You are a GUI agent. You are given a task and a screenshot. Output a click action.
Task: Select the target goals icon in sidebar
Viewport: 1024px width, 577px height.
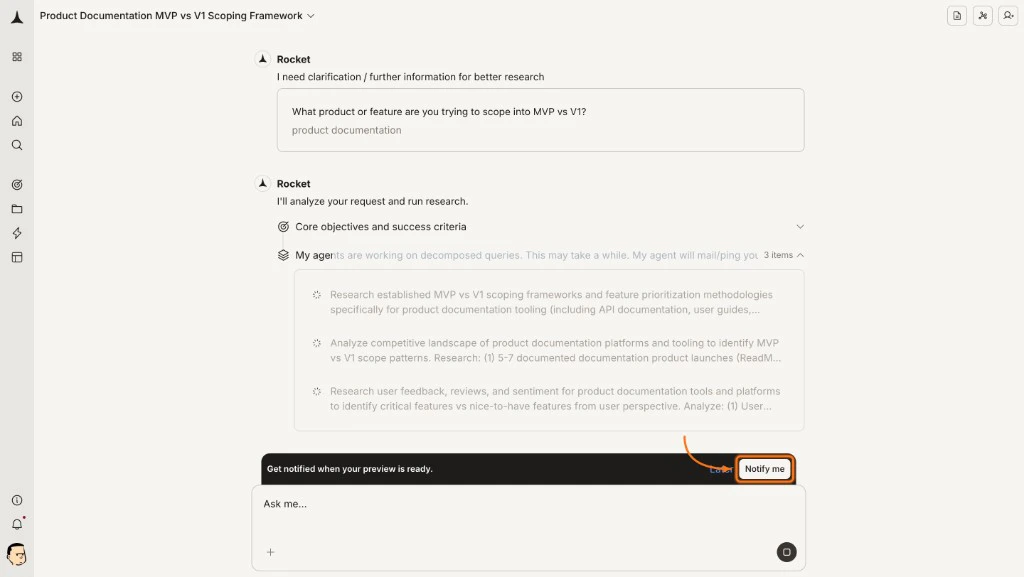point(16,184)
